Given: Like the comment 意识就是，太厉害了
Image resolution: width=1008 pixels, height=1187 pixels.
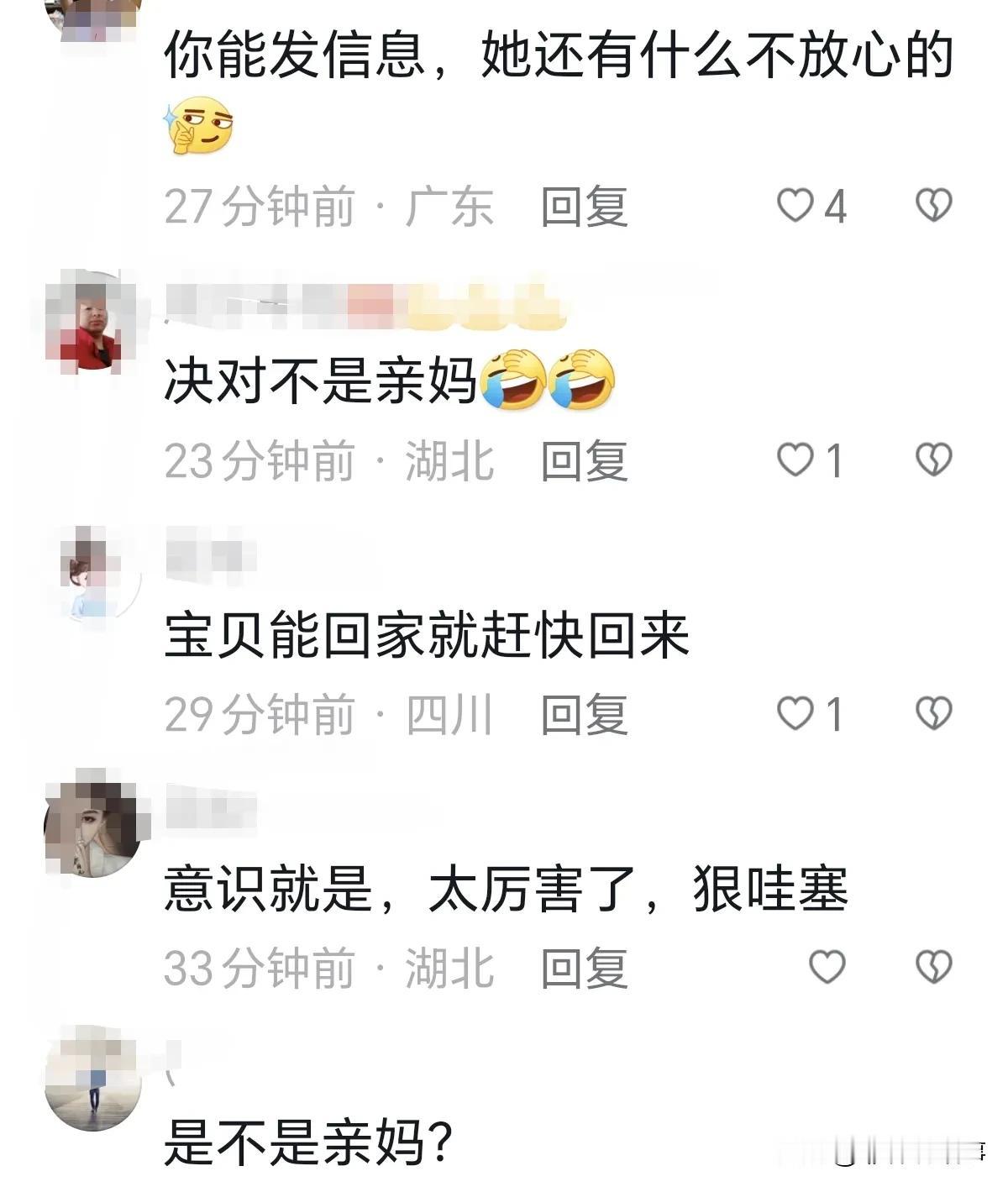Looking at the screenshot, I should [827, 968].
